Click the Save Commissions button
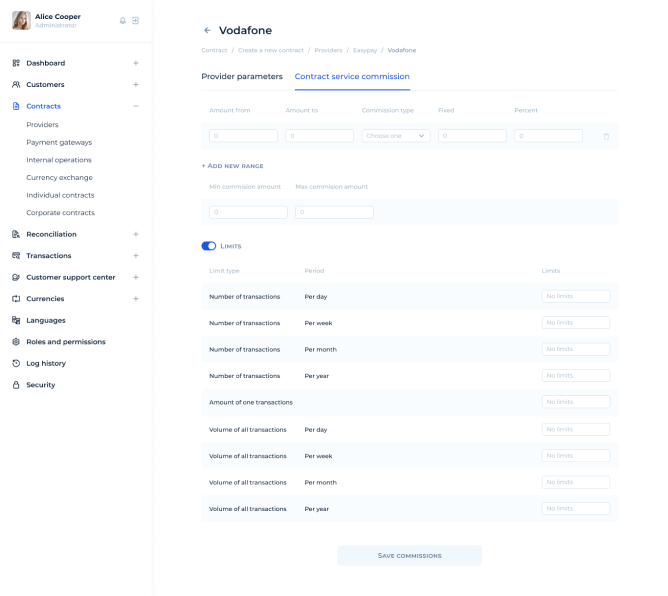 409,556
